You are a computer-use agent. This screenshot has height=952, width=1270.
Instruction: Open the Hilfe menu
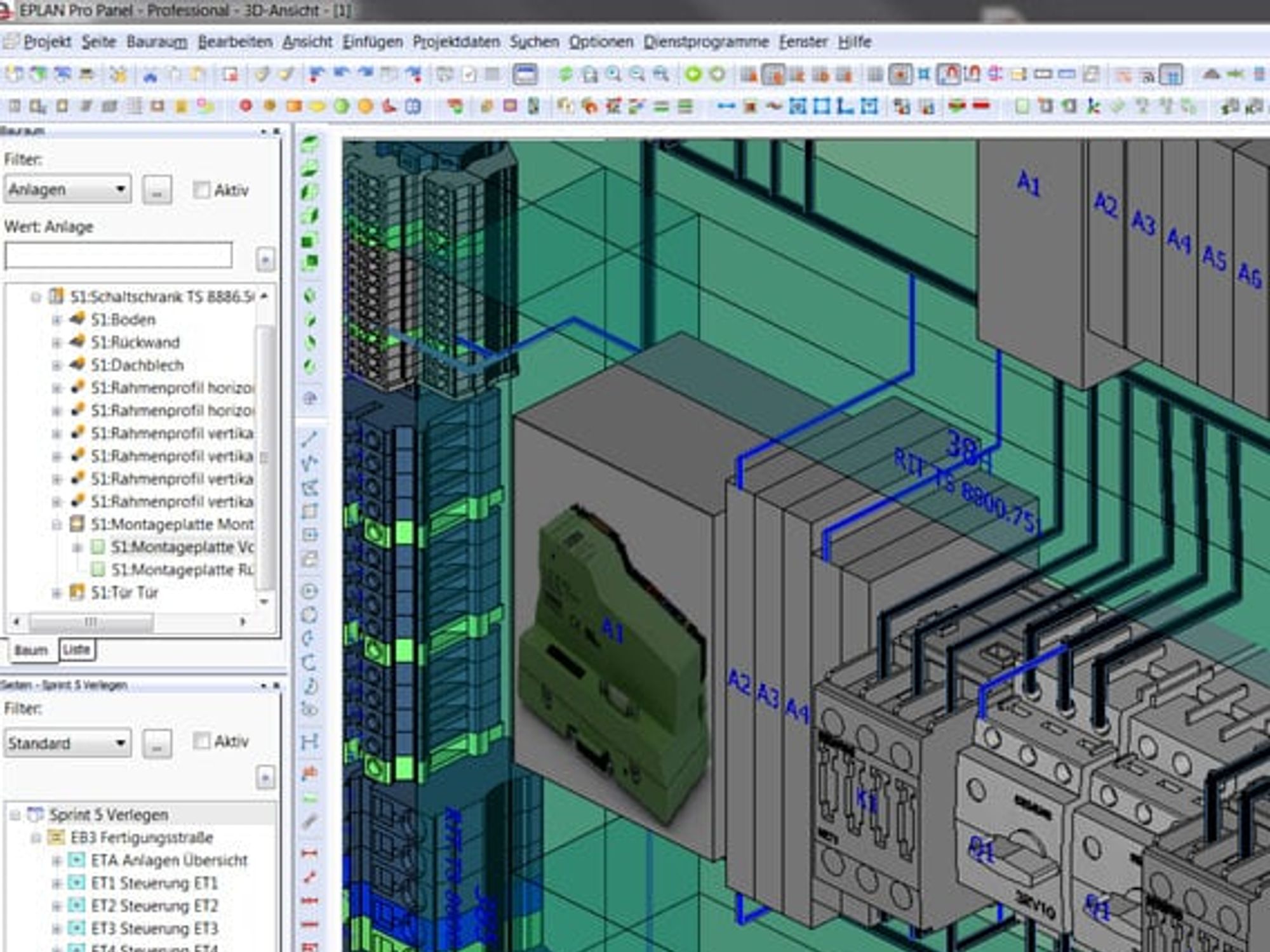854,42
